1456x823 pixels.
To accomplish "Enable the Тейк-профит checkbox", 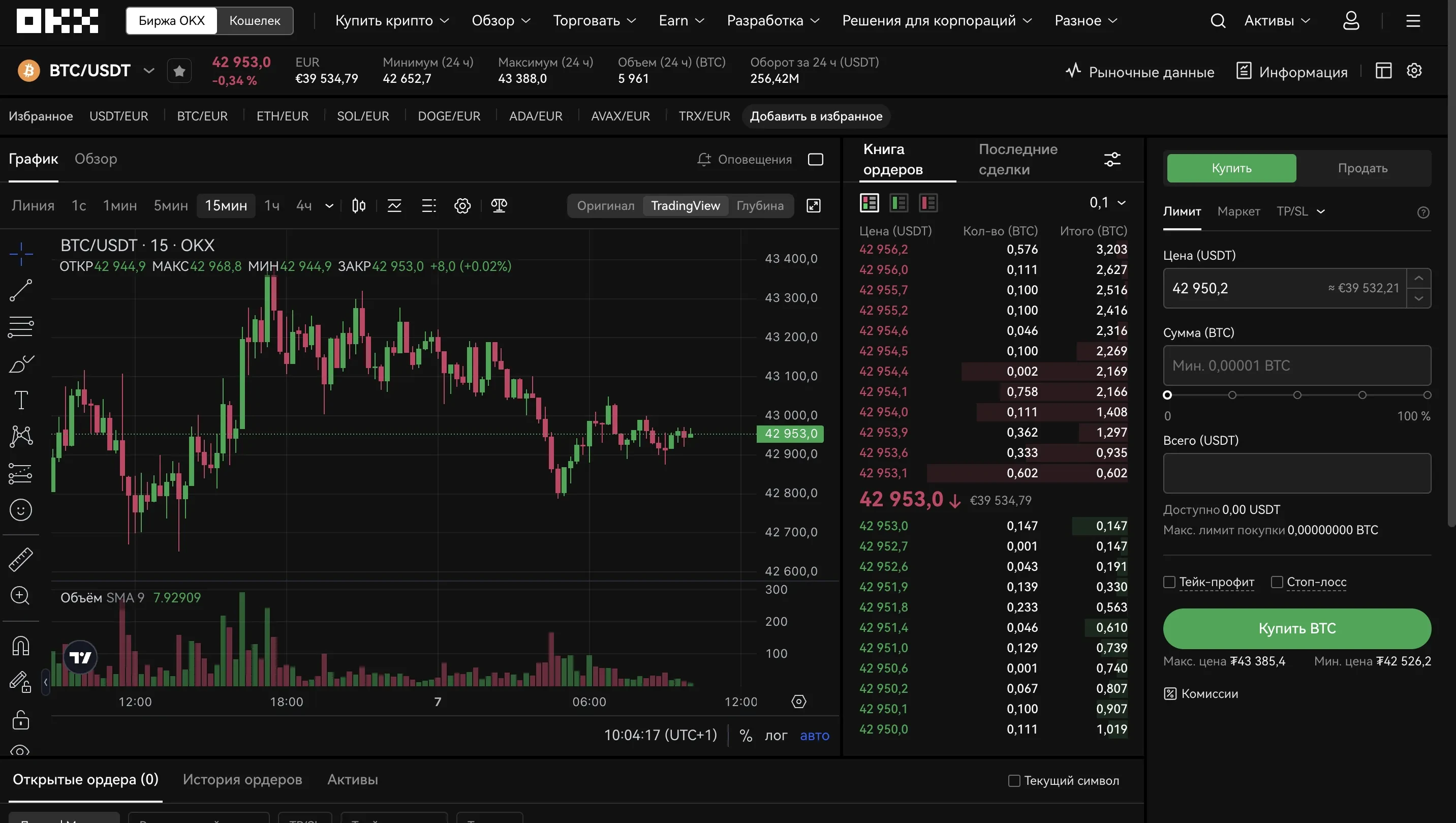I will tap(1169, 582).
